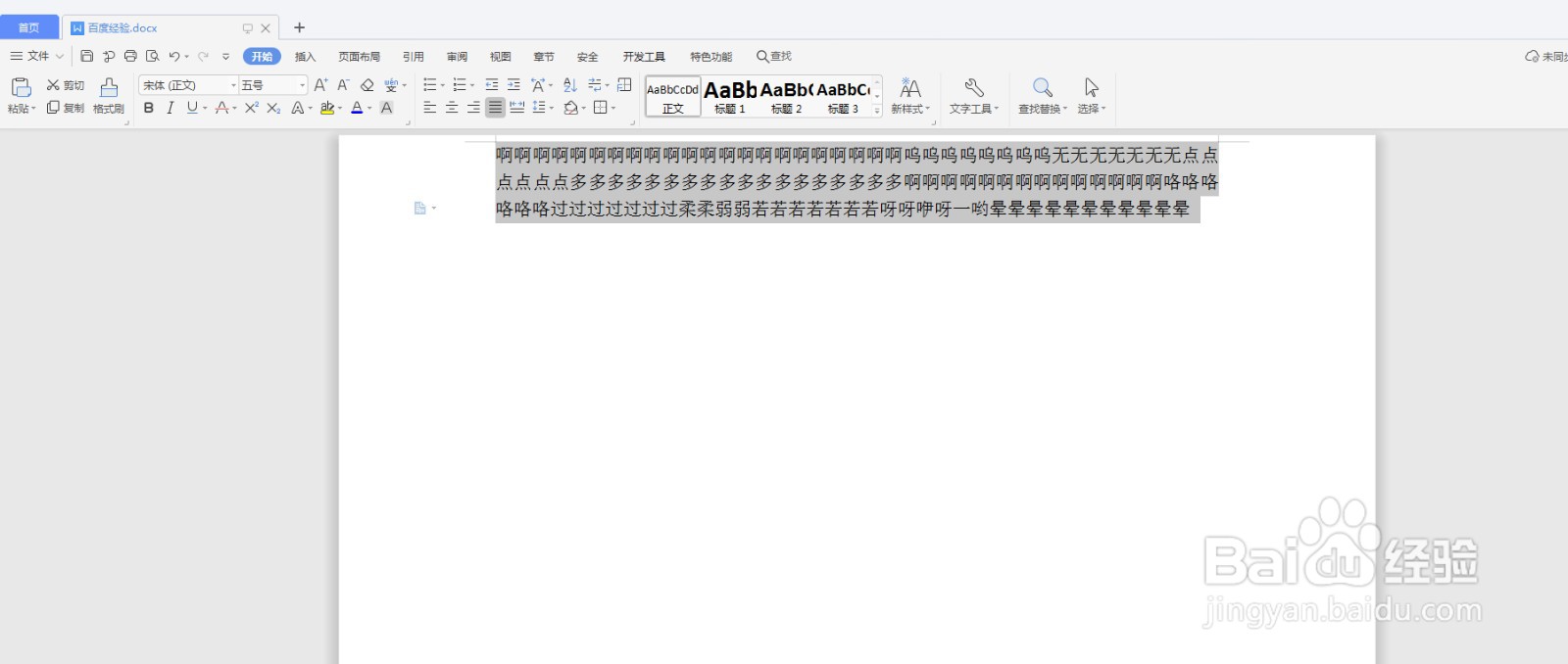Open the pinyin guide (變) icon
The width and height of the screenshot is (1568, 664).
click(392, 85)
